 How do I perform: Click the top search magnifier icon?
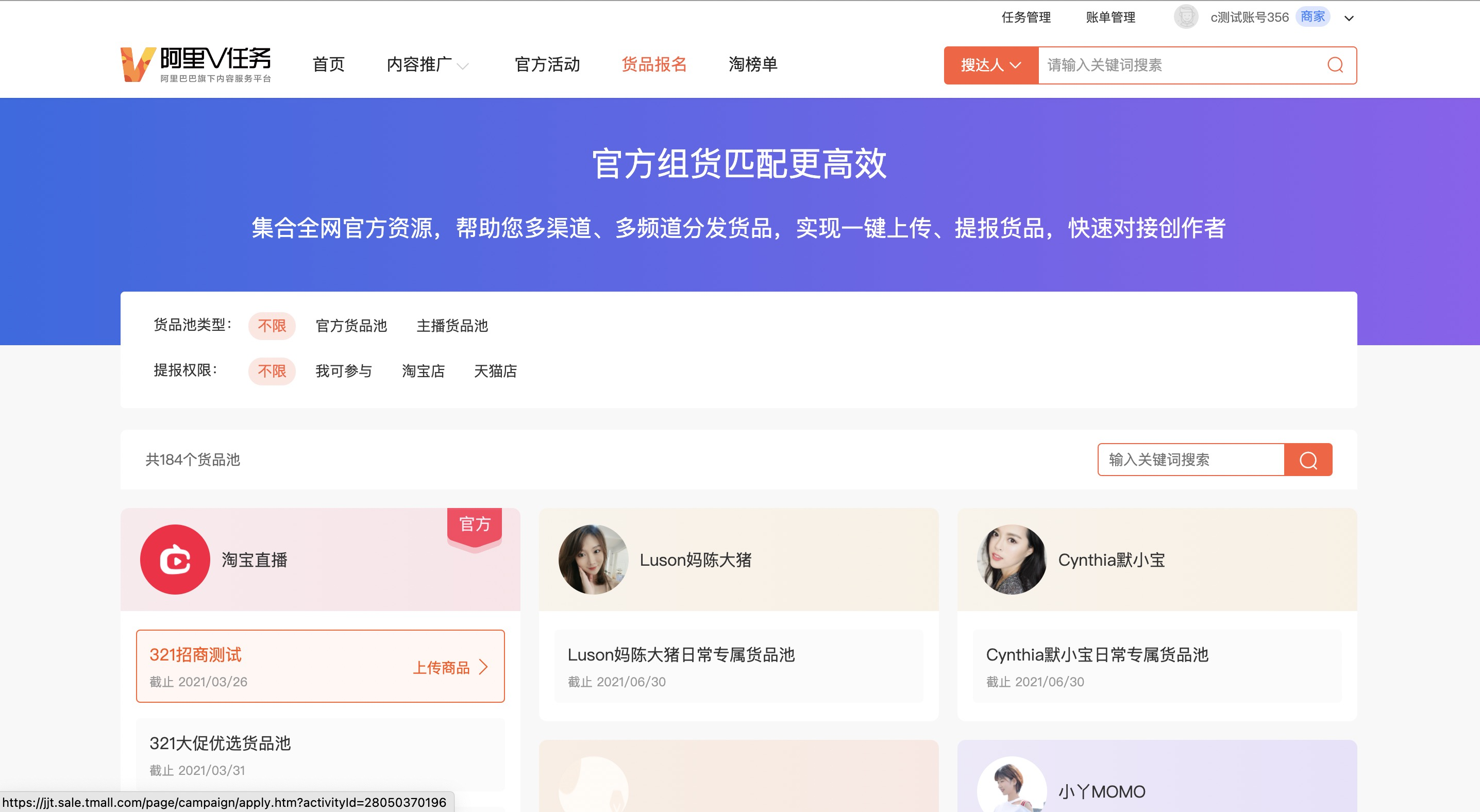[x=1335, y=65]
